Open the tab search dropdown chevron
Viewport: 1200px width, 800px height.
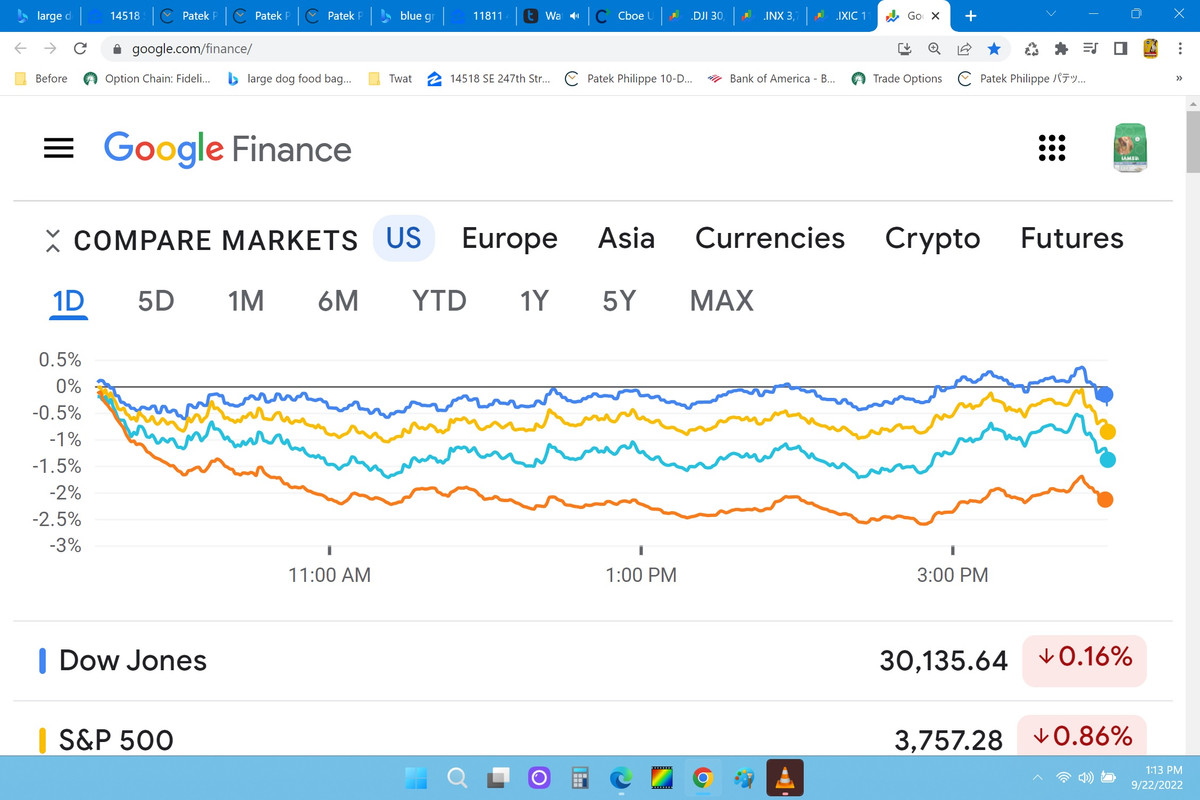[x=1049, y=16]
